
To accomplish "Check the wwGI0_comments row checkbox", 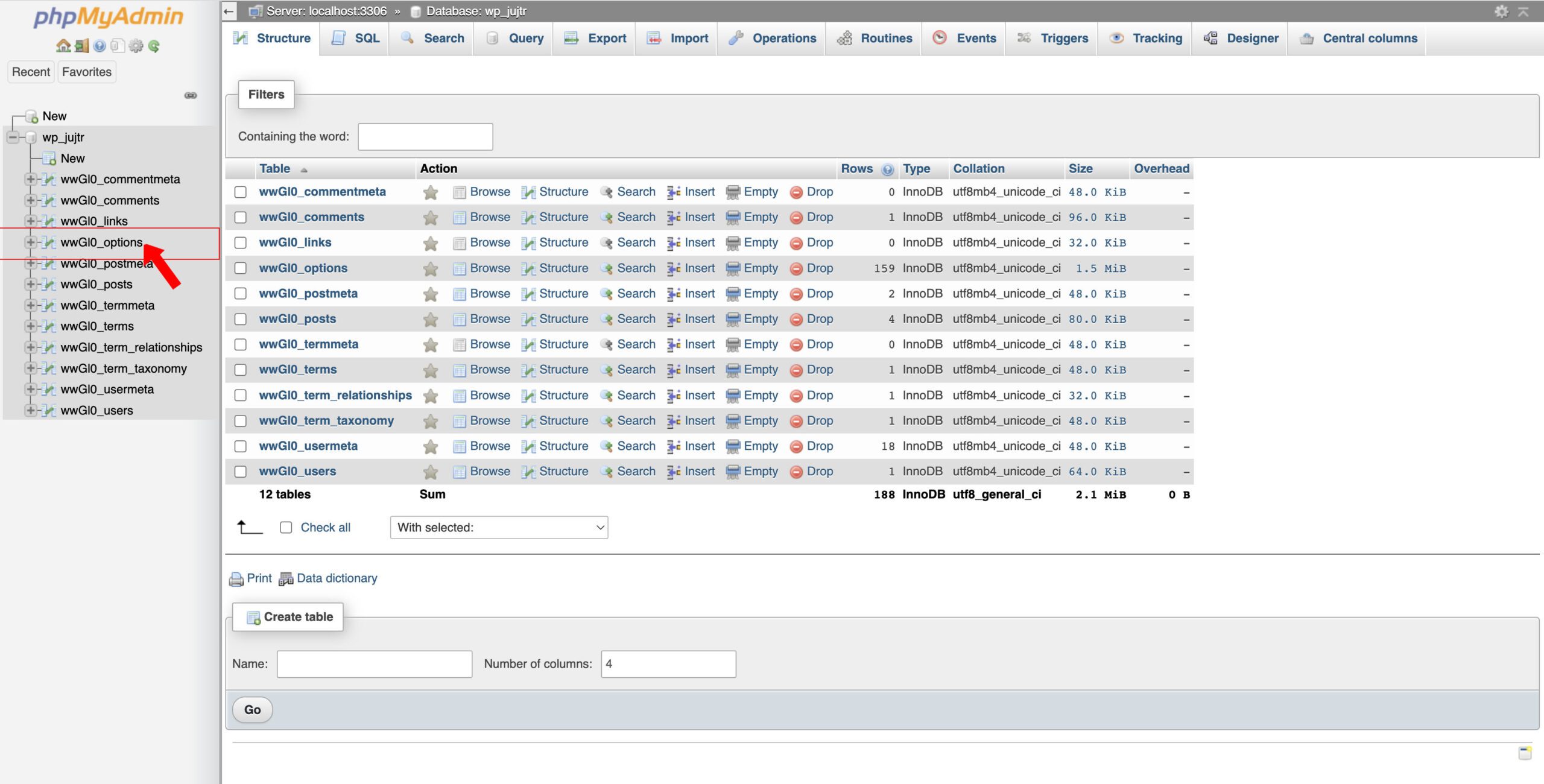I will 241,218.
